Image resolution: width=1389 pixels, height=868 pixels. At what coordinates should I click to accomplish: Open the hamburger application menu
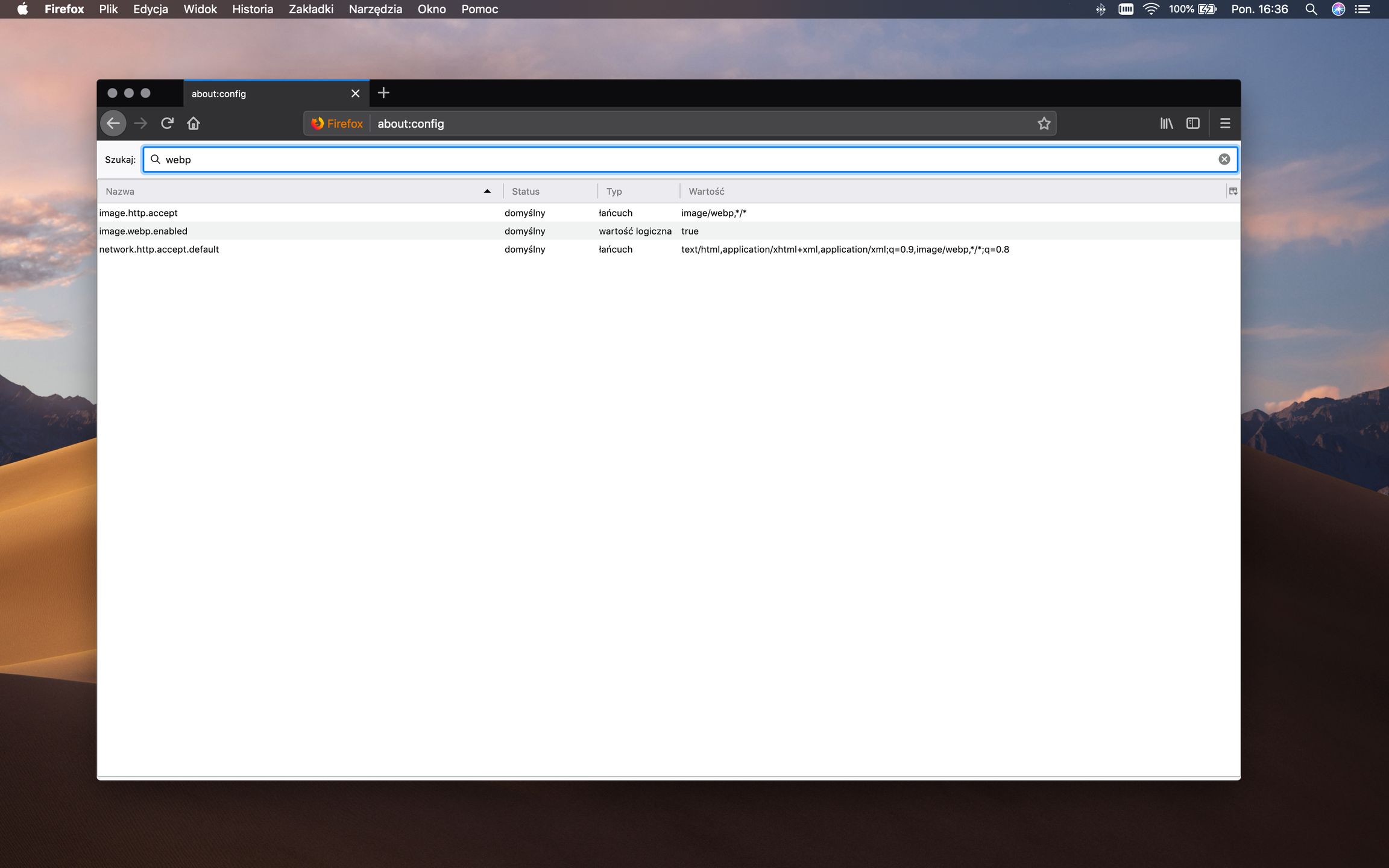(x=1225, y=123)
